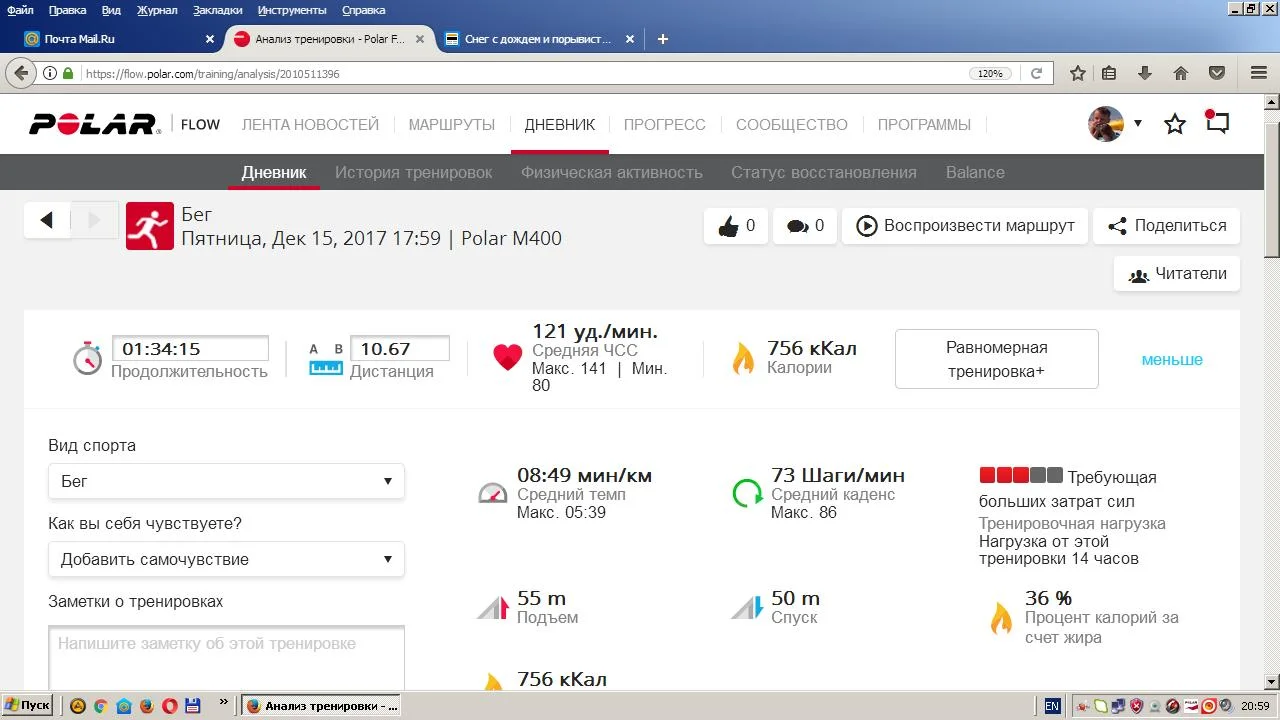The width and height of the screenshot is (1280, 720).
Task: Switch to the Снег с дождем tab
Action: [x=540, y=39]
